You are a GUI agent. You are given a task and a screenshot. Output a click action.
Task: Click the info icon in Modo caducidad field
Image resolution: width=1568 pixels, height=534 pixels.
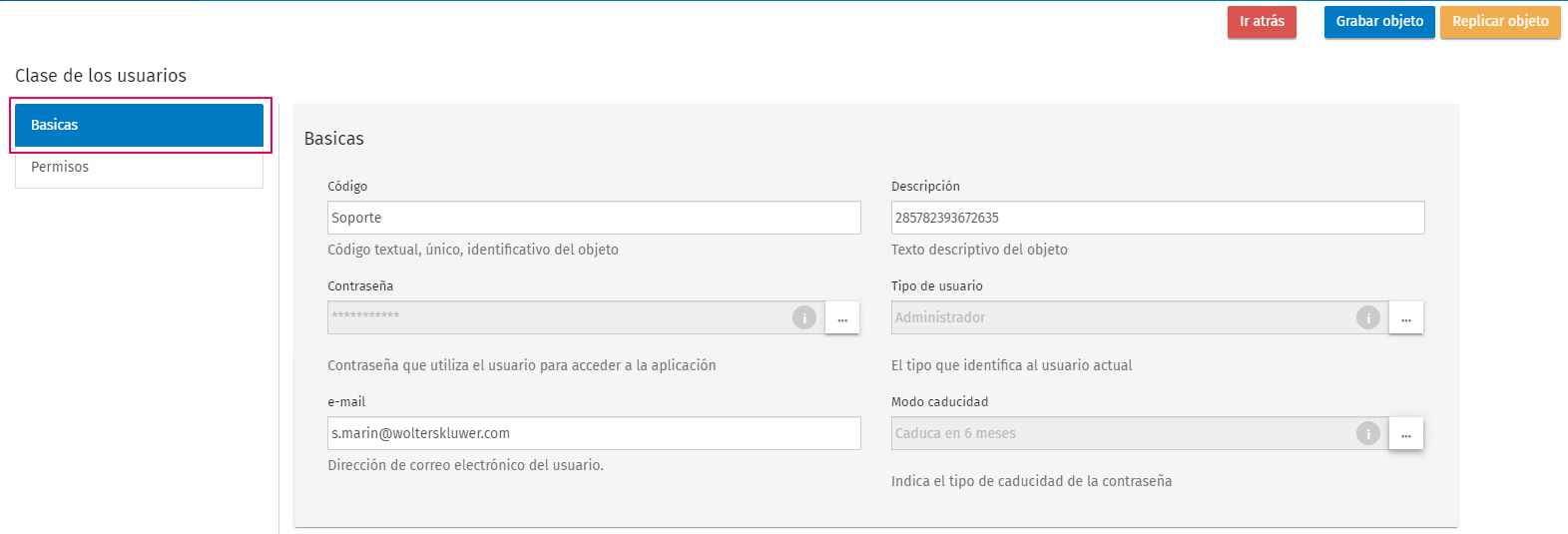pos(1368,433)
